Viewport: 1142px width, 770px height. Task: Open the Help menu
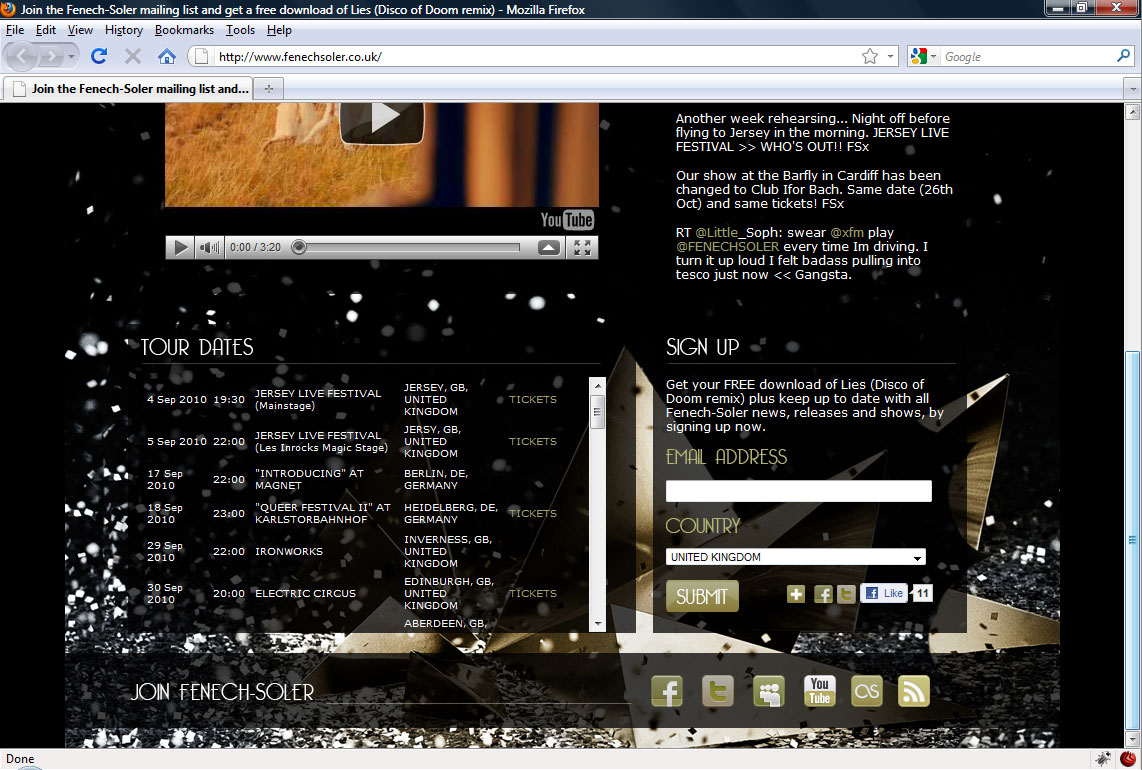coord(279,30)
